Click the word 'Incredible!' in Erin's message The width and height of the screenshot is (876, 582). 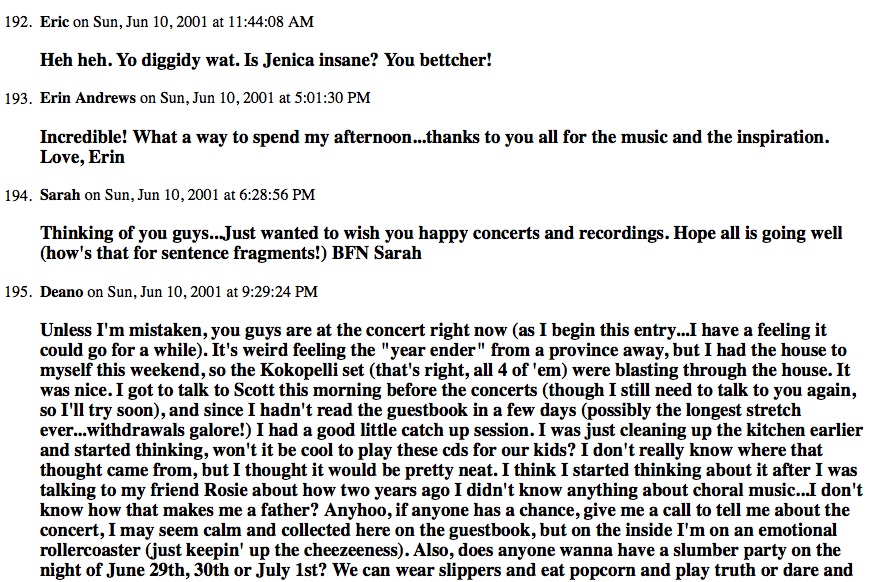click(x=84, y=137)
